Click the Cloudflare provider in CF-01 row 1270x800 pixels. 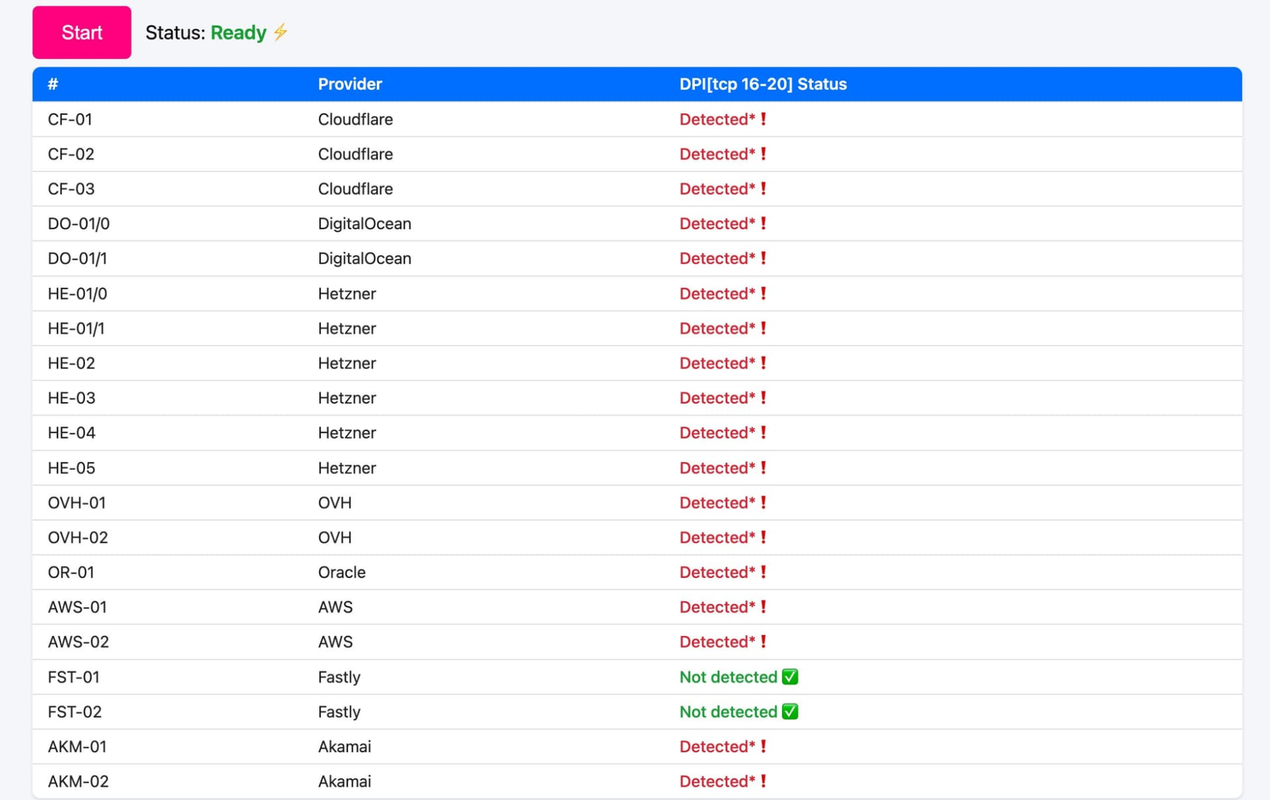[355, 119]
